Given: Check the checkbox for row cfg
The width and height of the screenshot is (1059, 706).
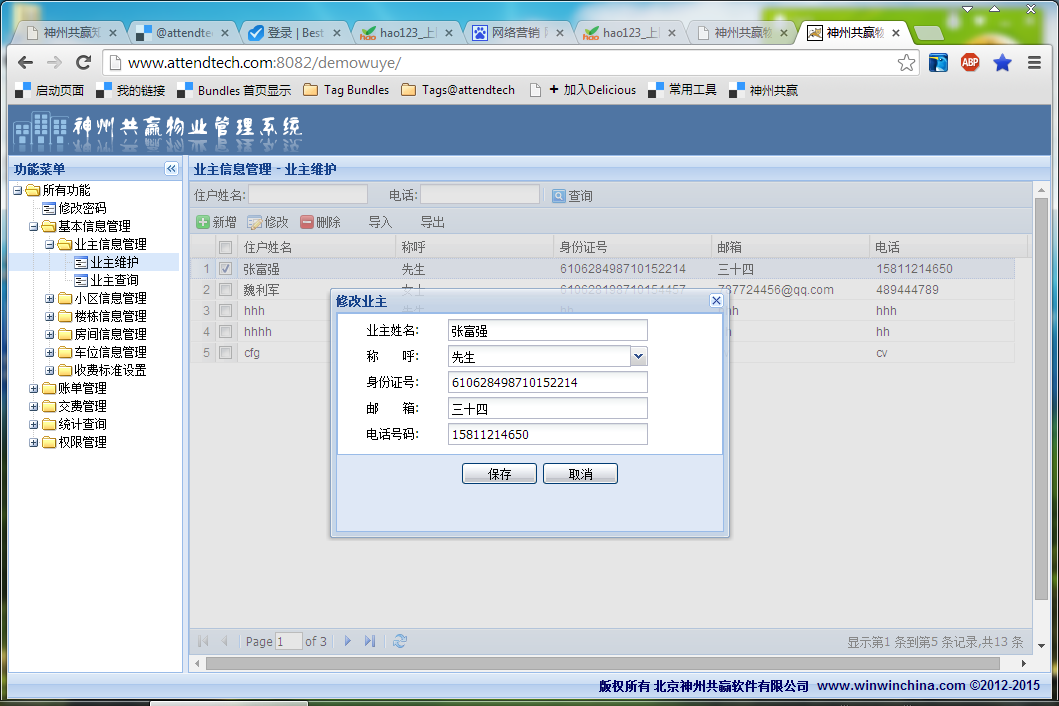Looking at the screenshot, I should point(226,353).
